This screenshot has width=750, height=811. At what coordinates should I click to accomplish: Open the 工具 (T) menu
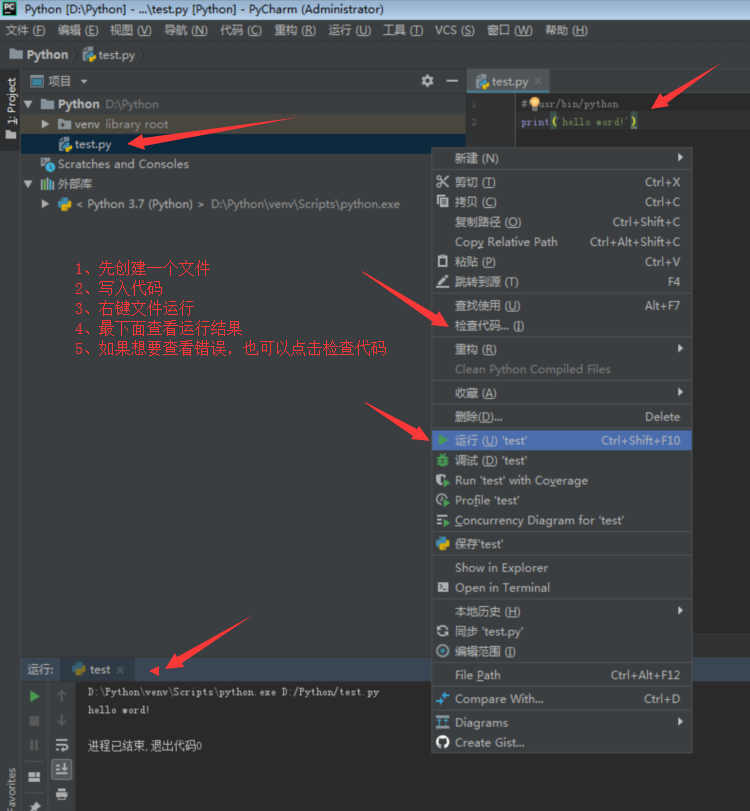click(402, 31)
